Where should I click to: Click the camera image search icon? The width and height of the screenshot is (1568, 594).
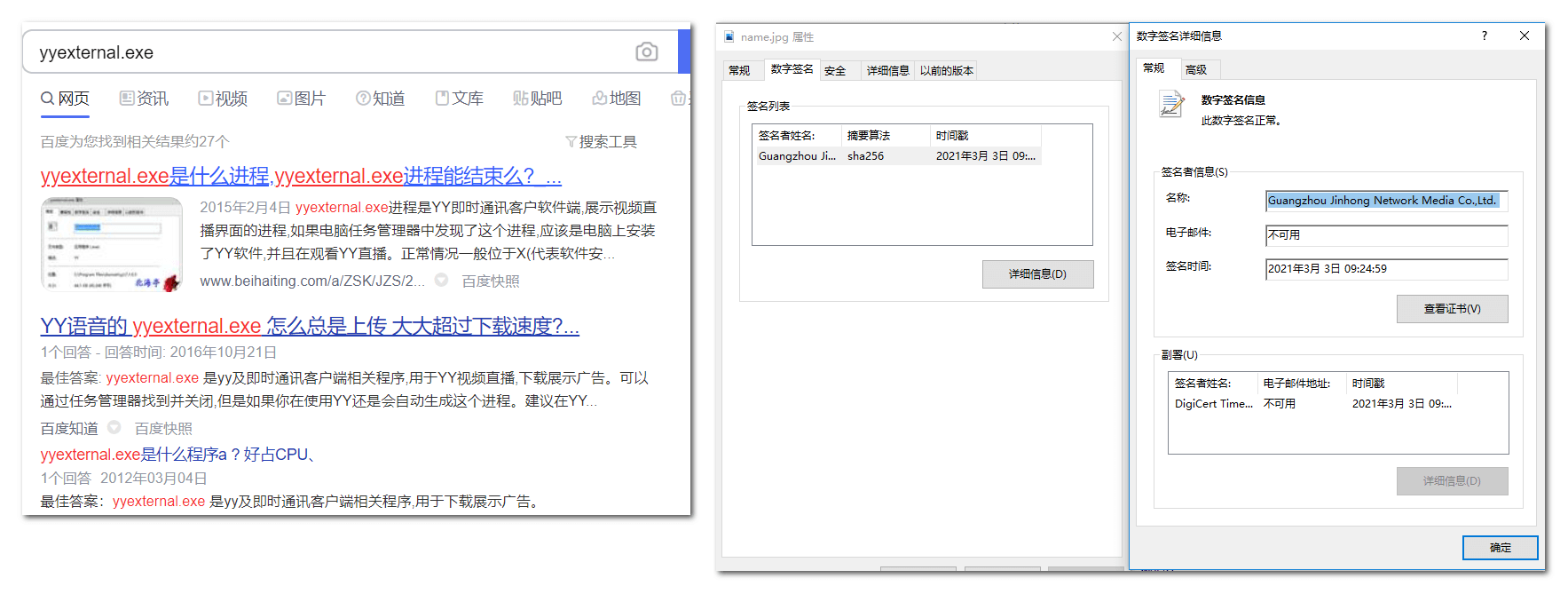tap(647, 51)
